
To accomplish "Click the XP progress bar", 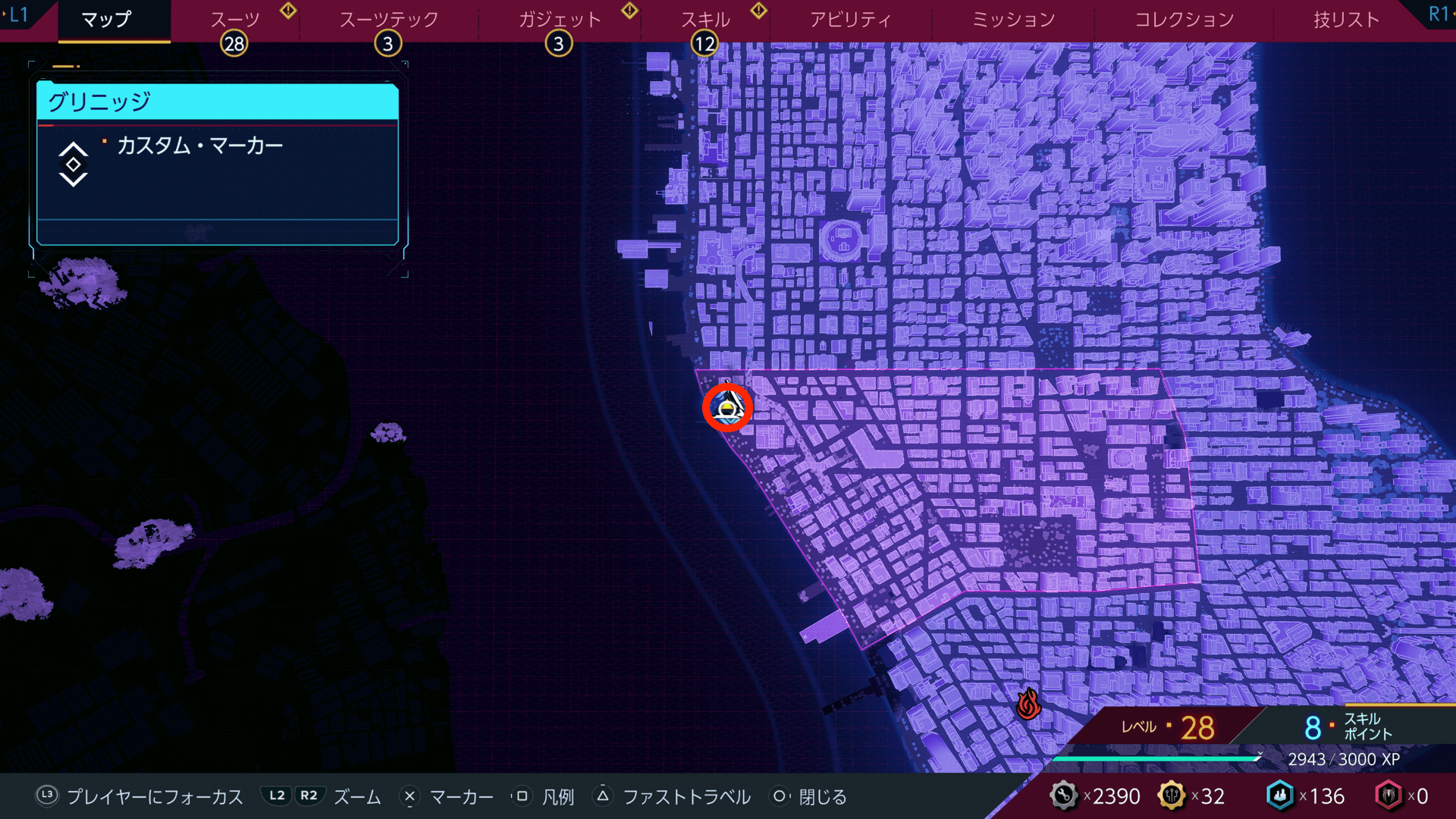I will pyautogui.click(x=1156, y=758).
